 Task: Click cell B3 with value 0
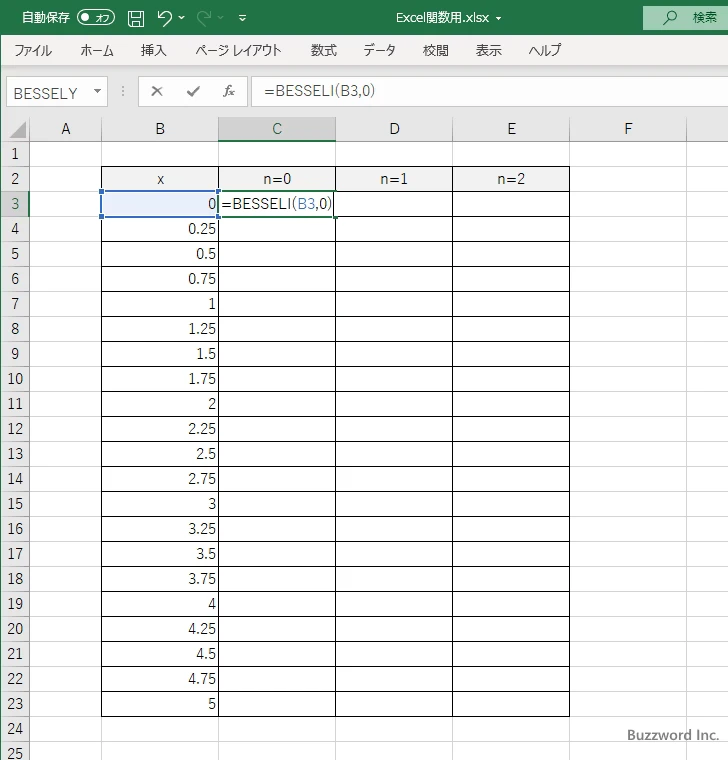pos(160,204)
